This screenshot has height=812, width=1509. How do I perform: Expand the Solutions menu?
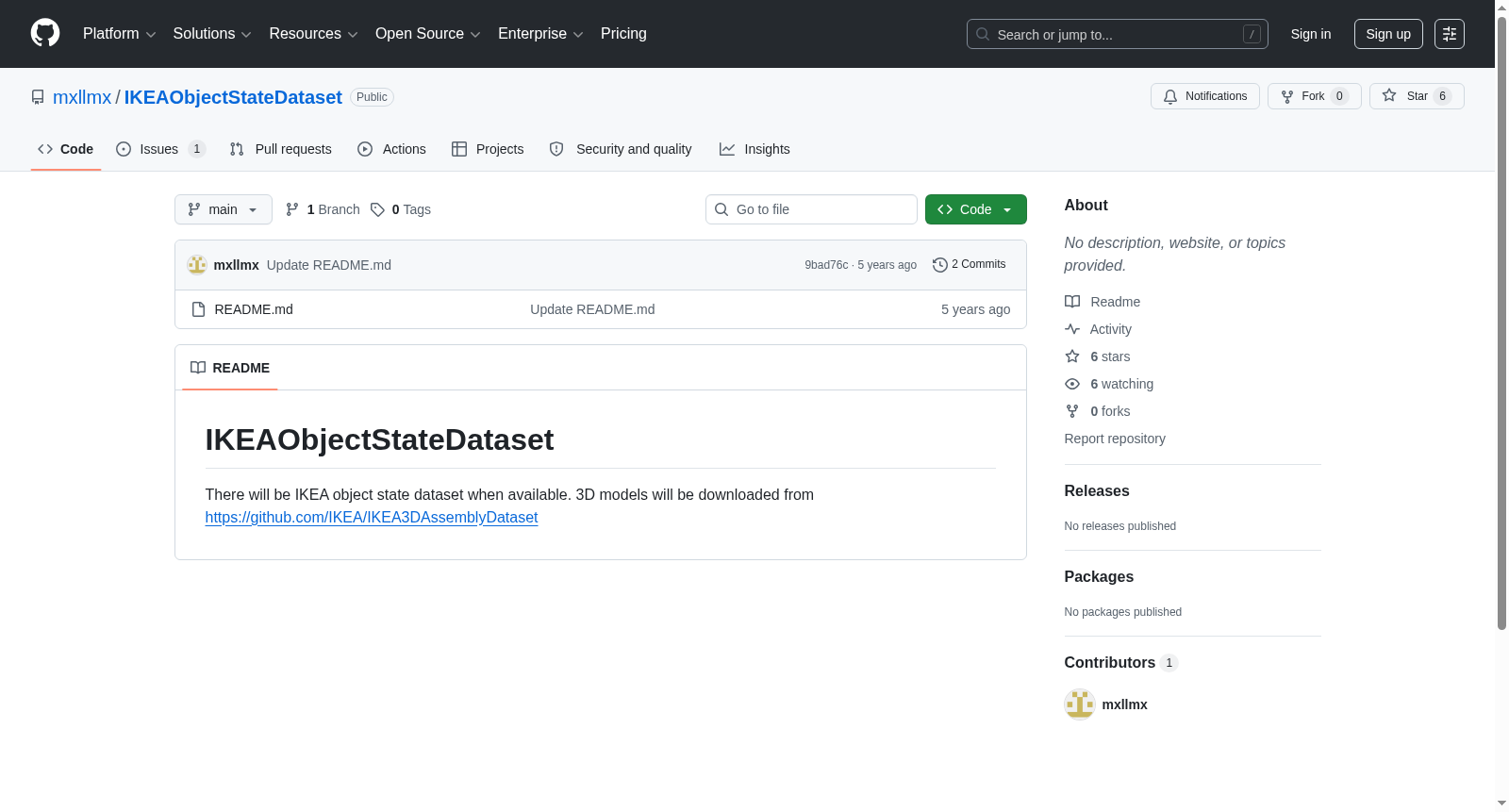[212, 34]
